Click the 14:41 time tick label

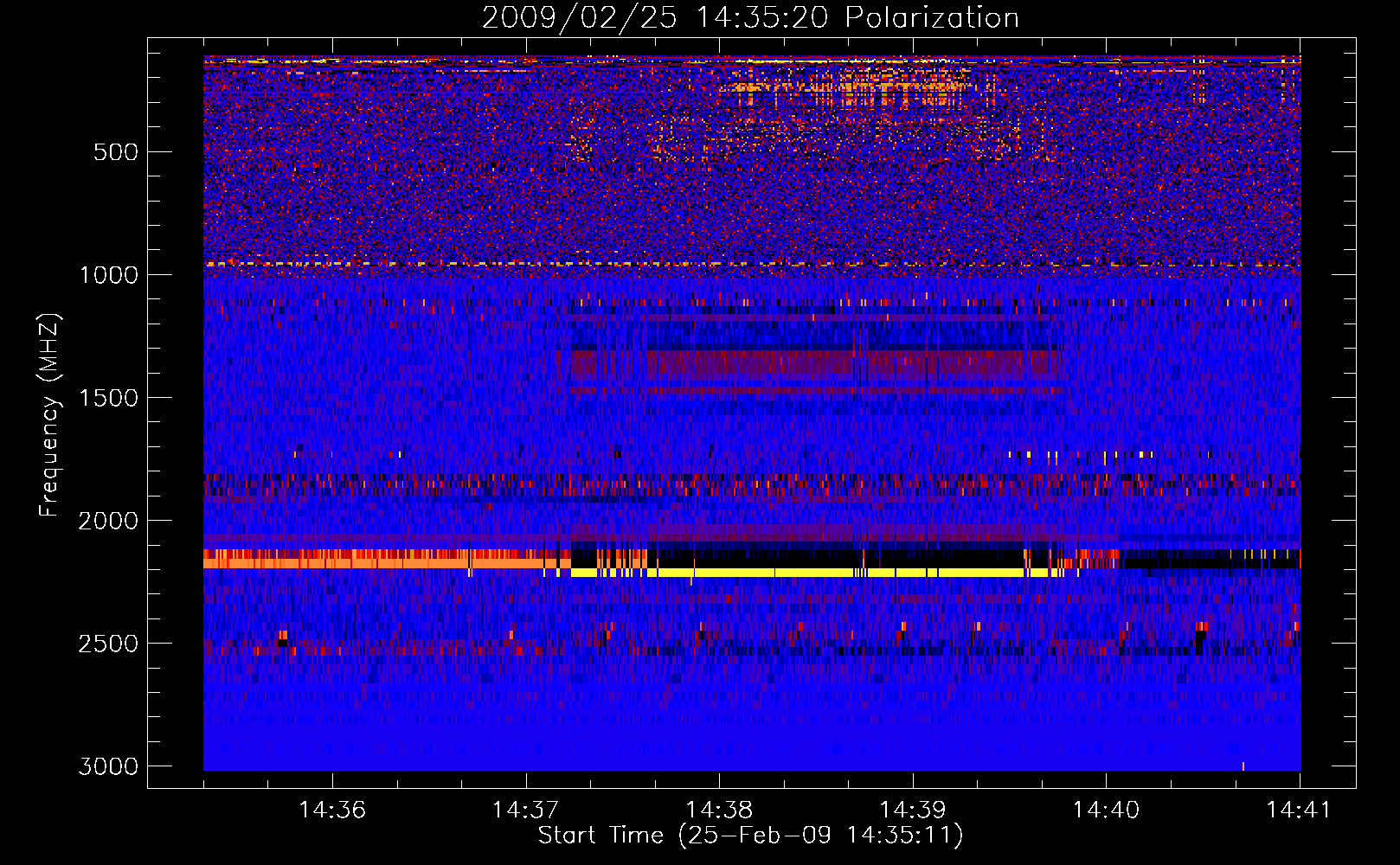[1299, 810]
